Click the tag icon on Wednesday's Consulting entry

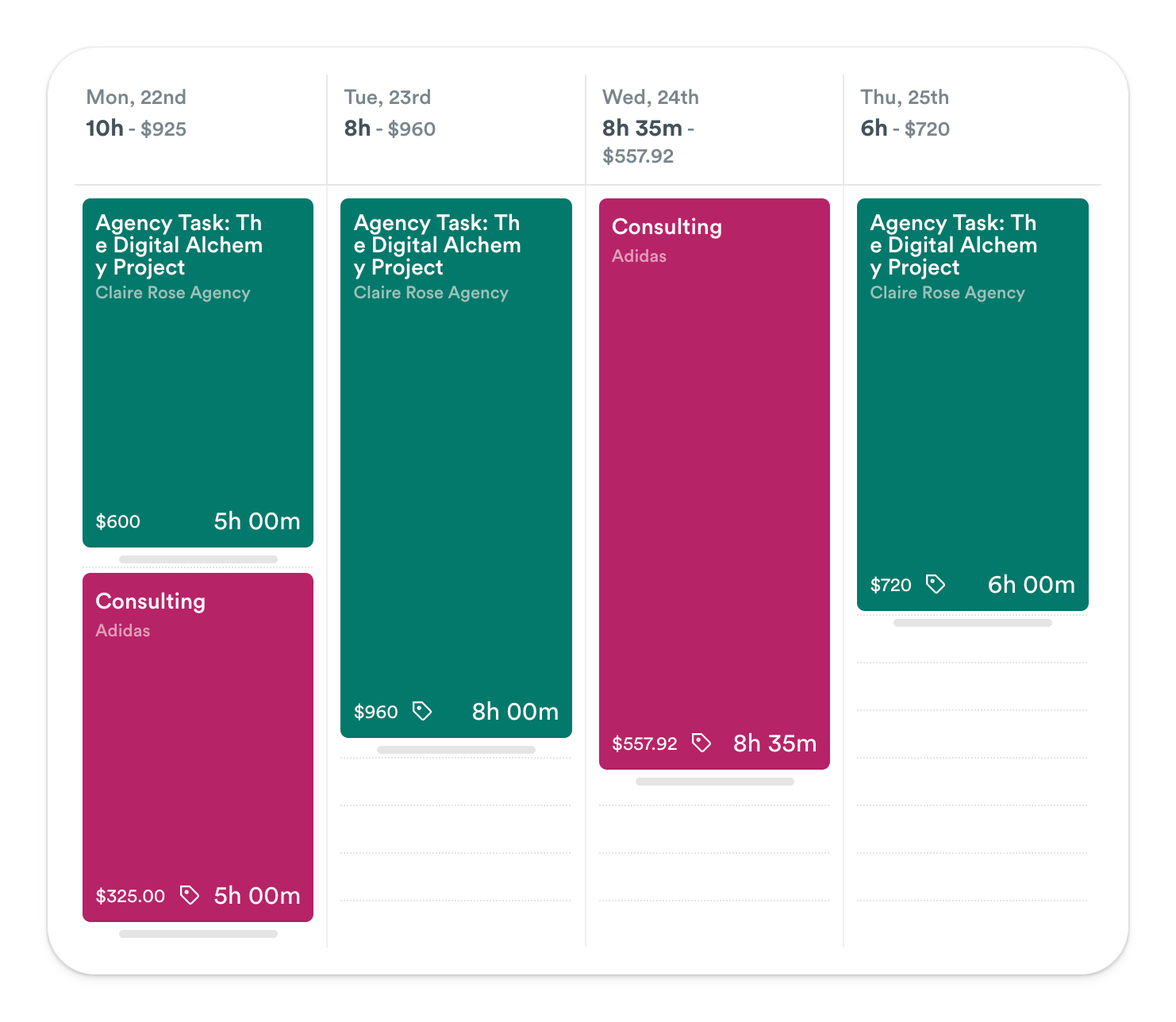(x=701, y=743)
